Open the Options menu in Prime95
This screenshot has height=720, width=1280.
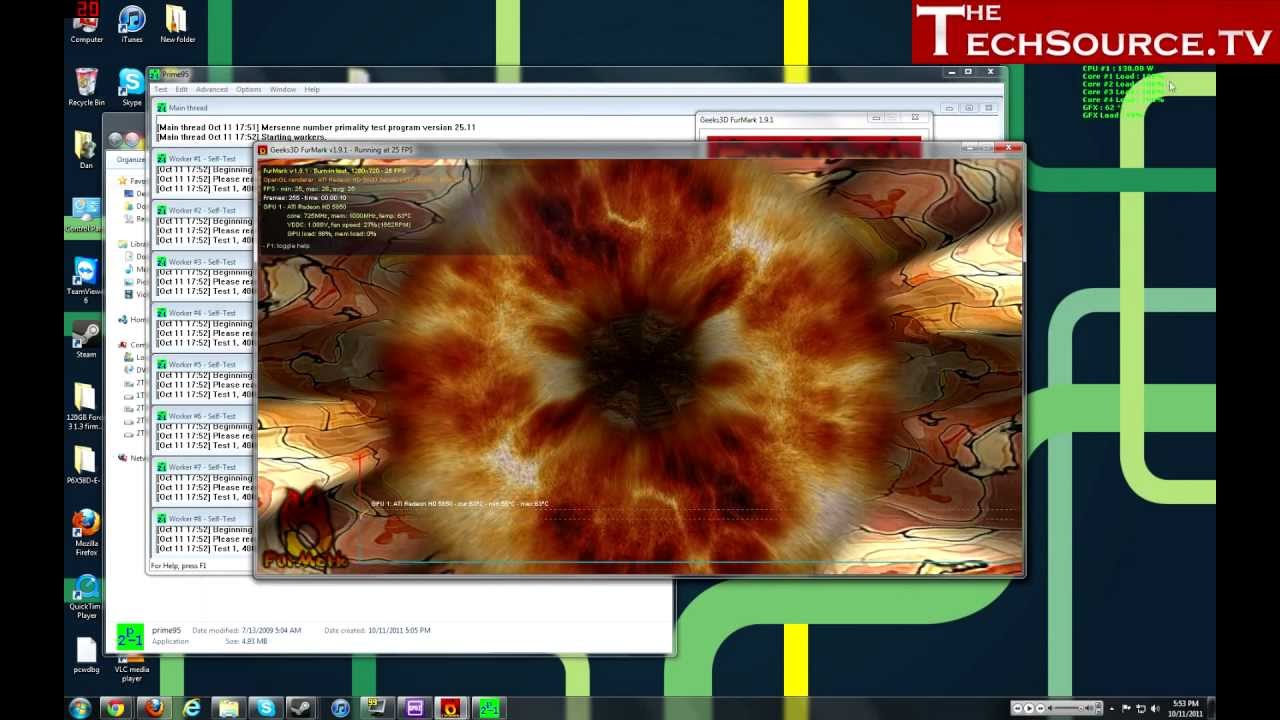(x=248, y=89)
